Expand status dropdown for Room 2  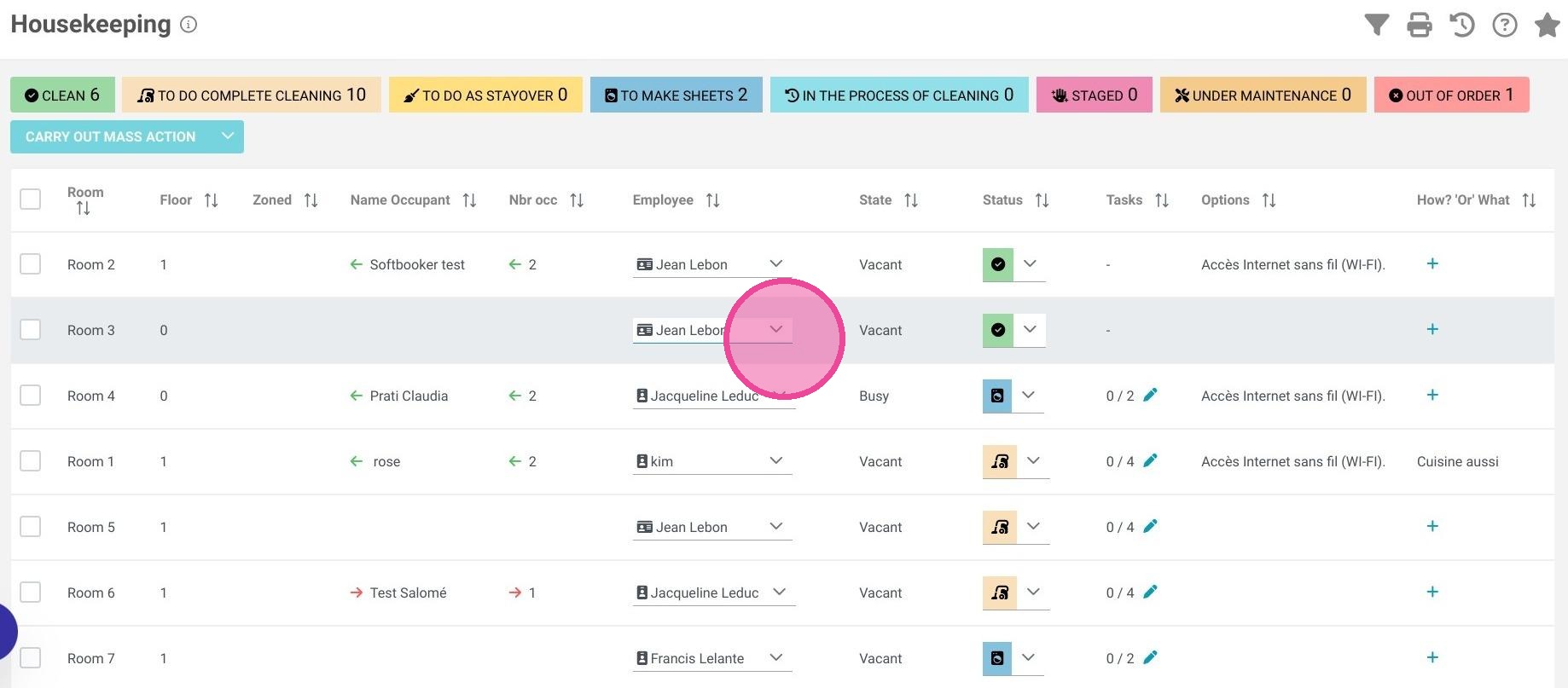coord(1030,263)
